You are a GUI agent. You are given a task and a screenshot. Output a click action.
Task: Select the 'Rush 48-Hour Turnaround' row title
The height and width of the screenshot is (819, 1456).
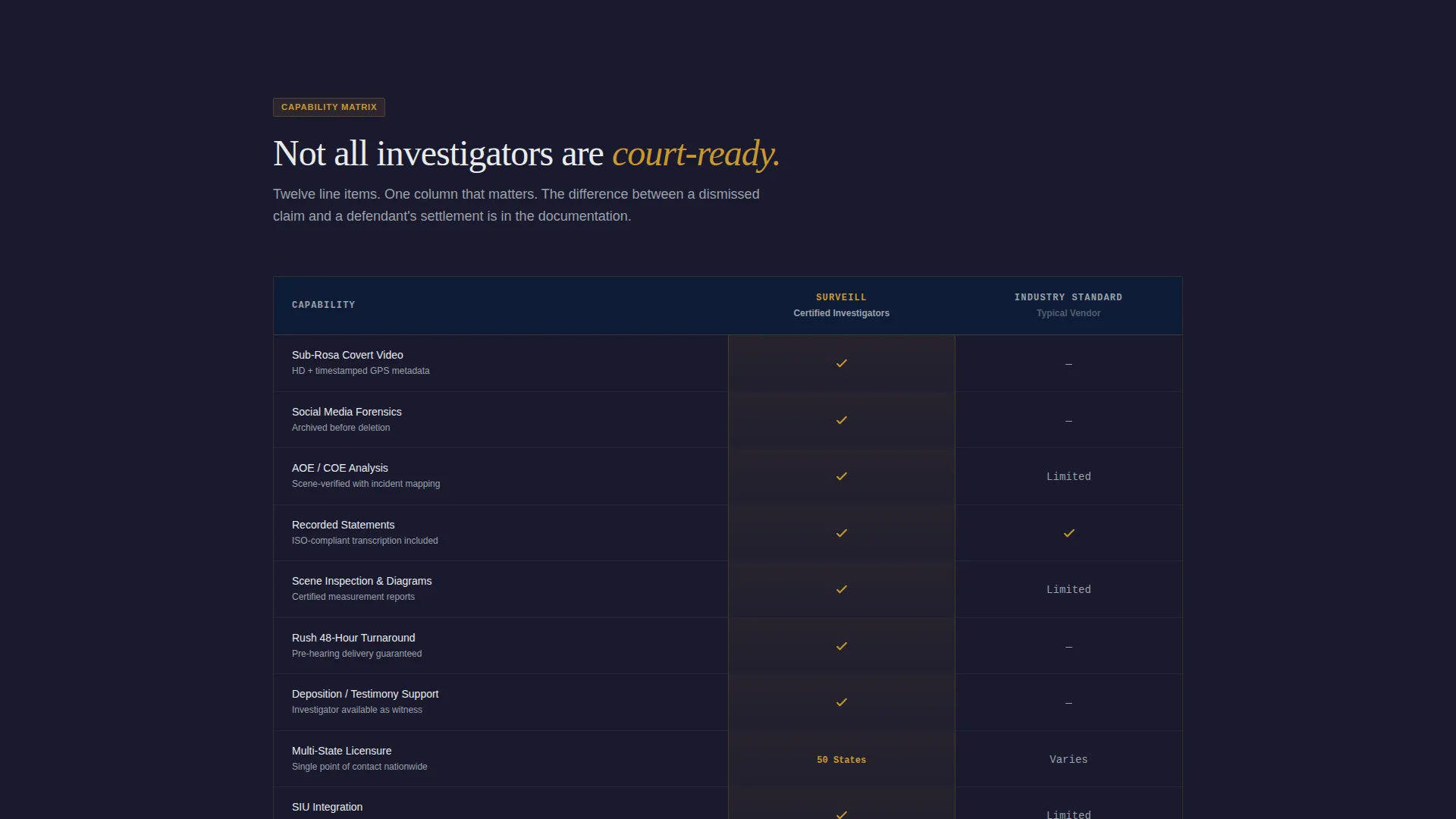pyautogui.click(x=353, y=638)
